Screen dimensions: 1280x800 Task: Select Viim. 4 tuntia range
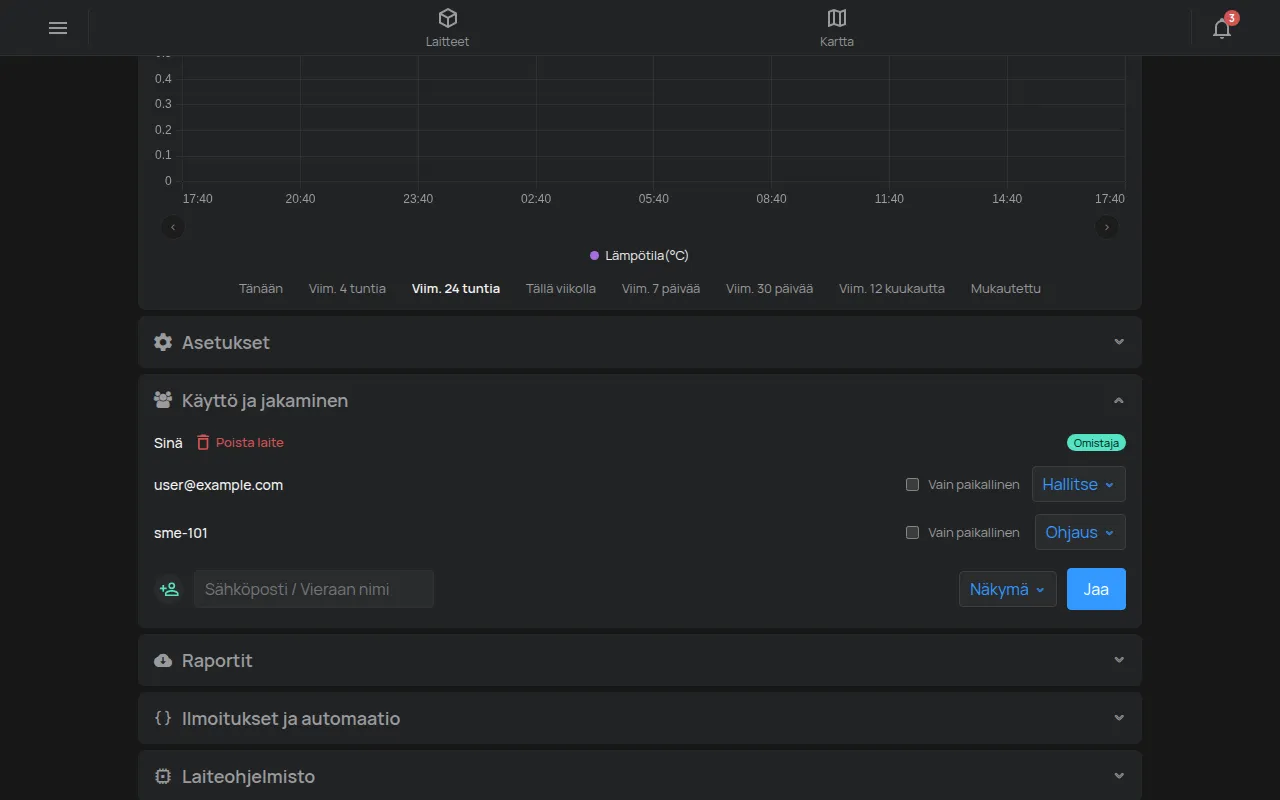347,289
